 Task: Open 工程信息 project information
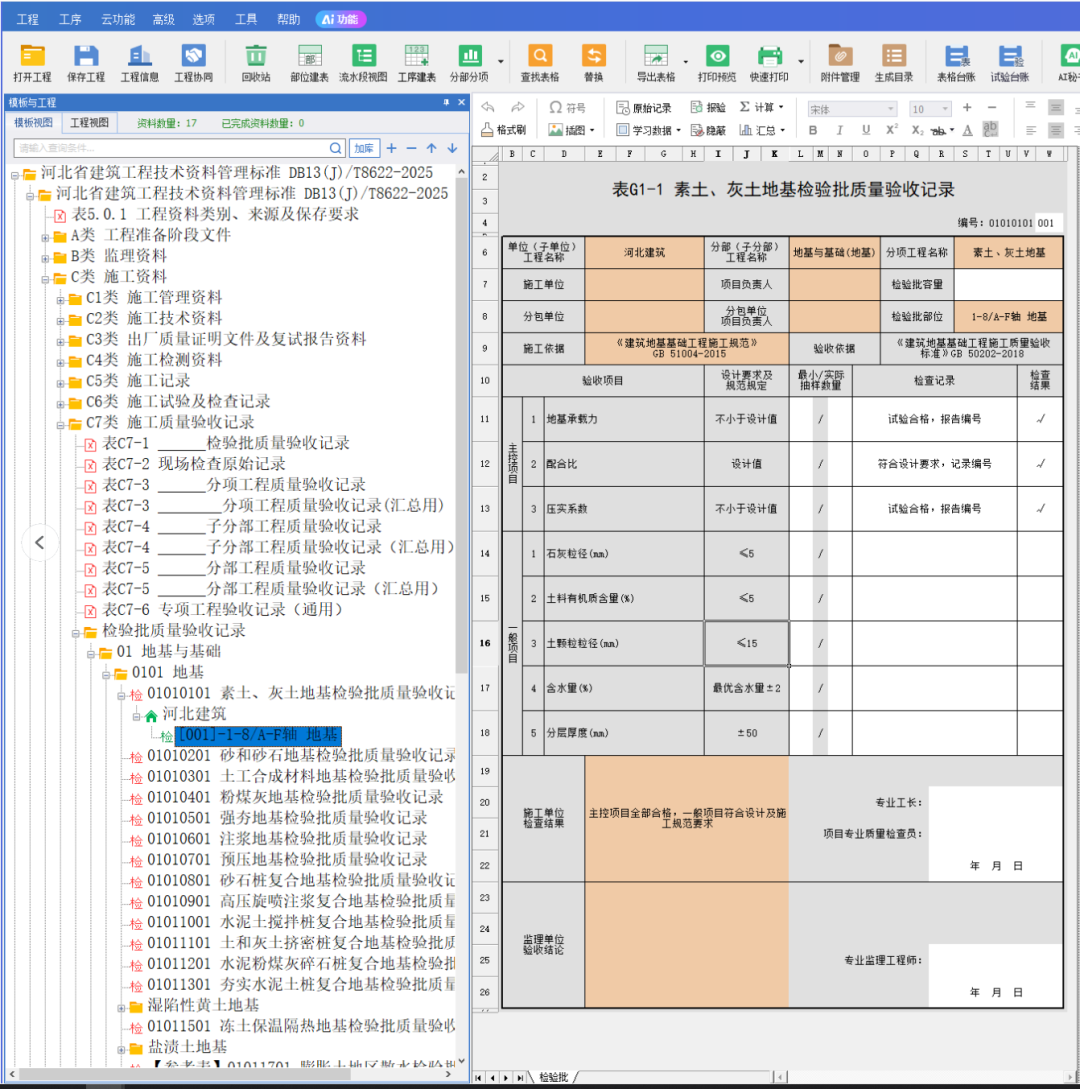pos(140,63)
